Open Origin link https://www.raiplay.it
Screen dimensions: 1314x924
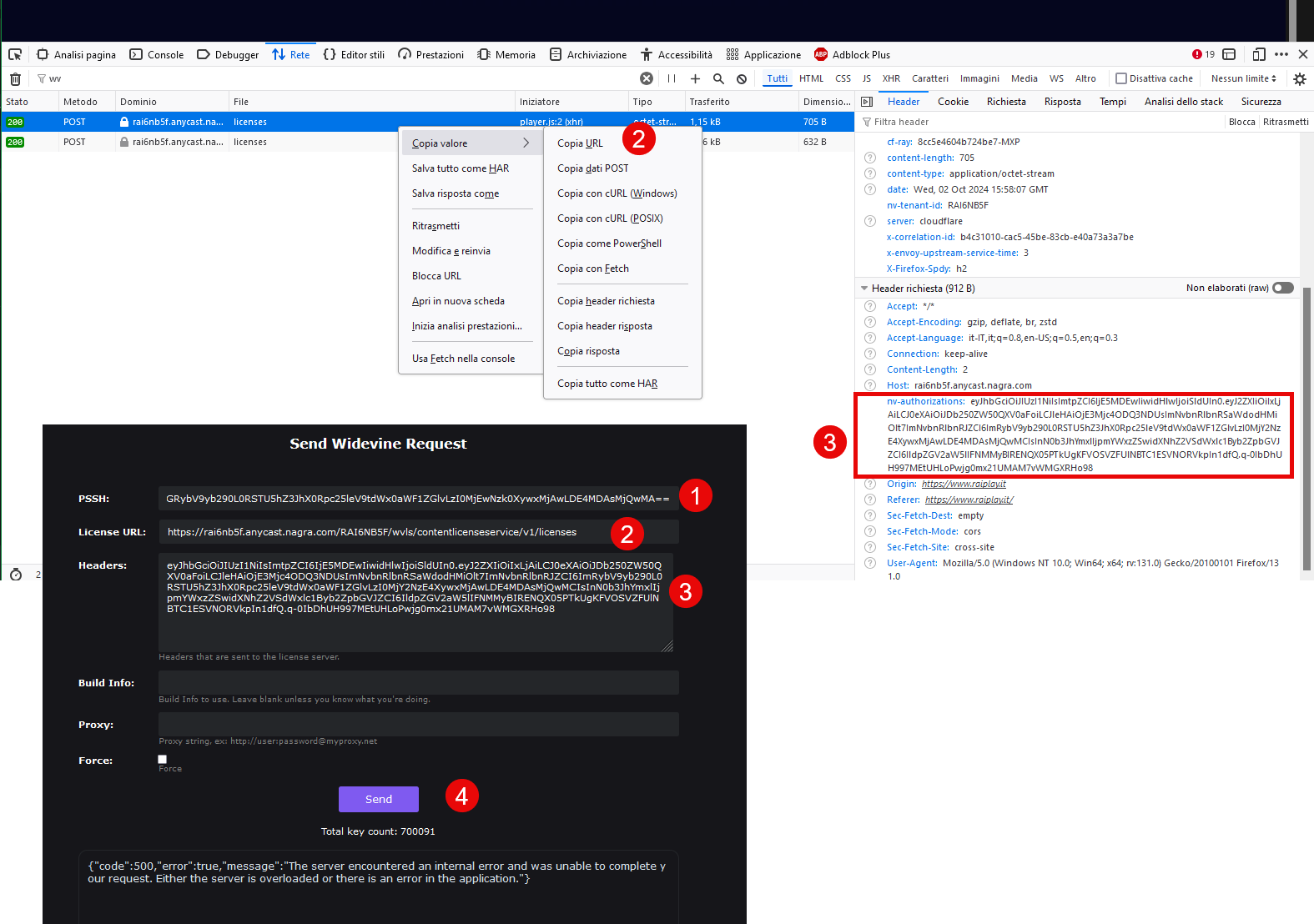click(964, 484)
